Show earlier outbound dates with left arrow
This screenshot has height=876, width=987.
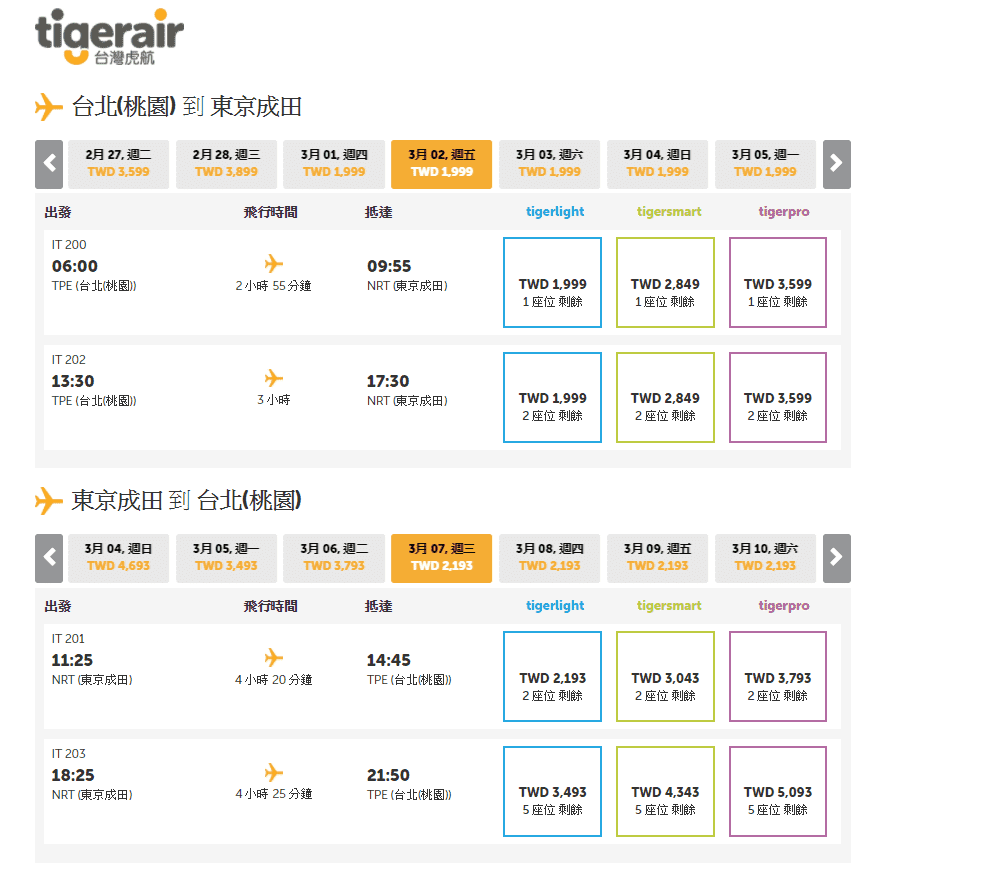pyautogui.click(x=49, y=164)
